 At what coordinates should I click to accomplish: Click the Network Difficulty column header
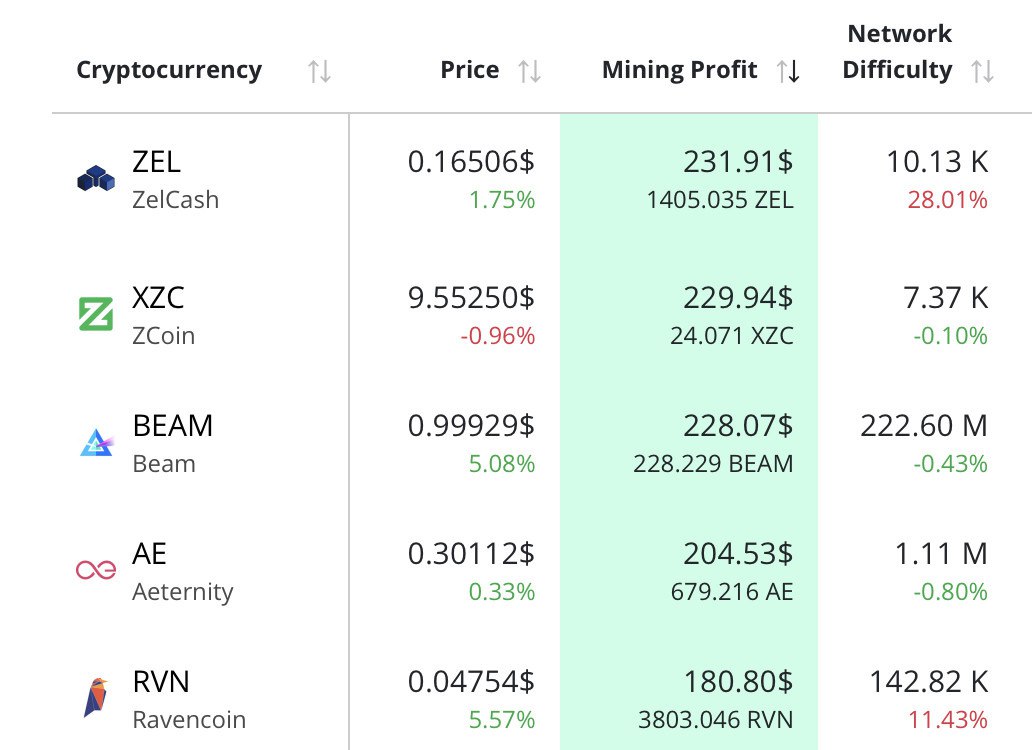tap(898, 52)
